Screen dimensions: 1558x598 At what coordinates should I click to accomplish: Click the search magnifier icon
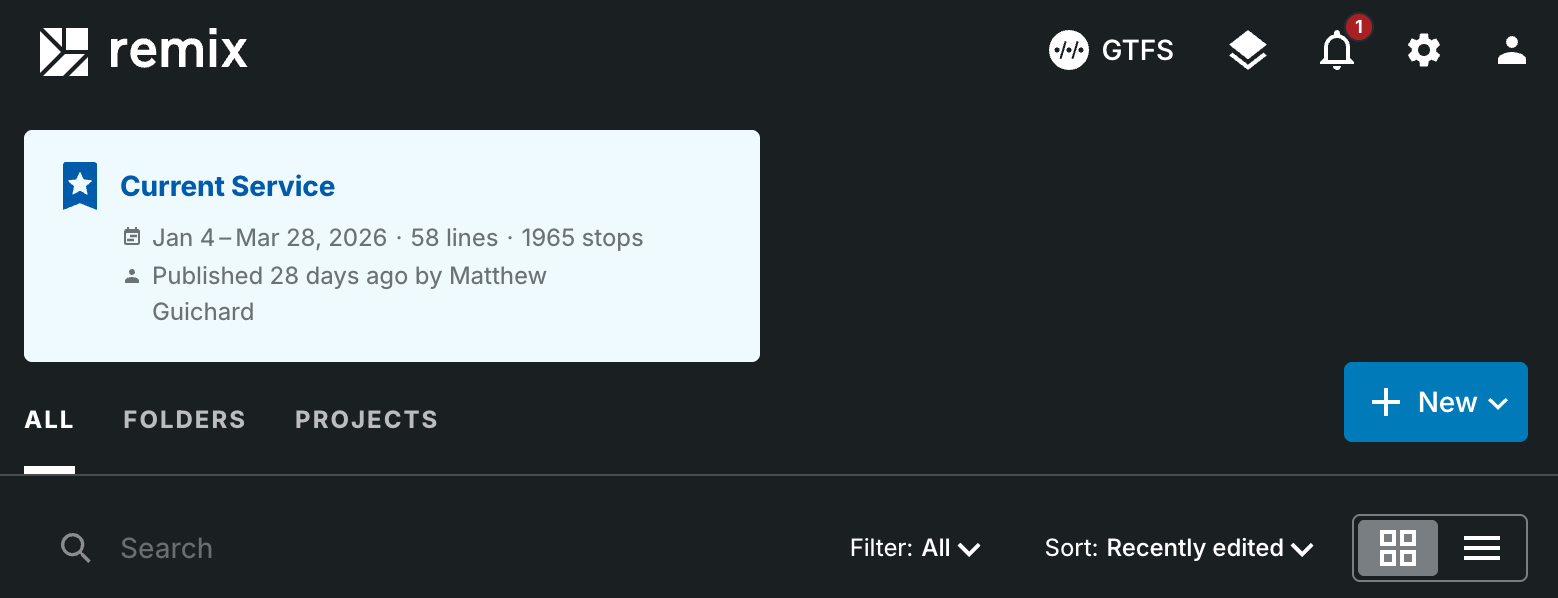pyautogui.click(x=76, y=548)
